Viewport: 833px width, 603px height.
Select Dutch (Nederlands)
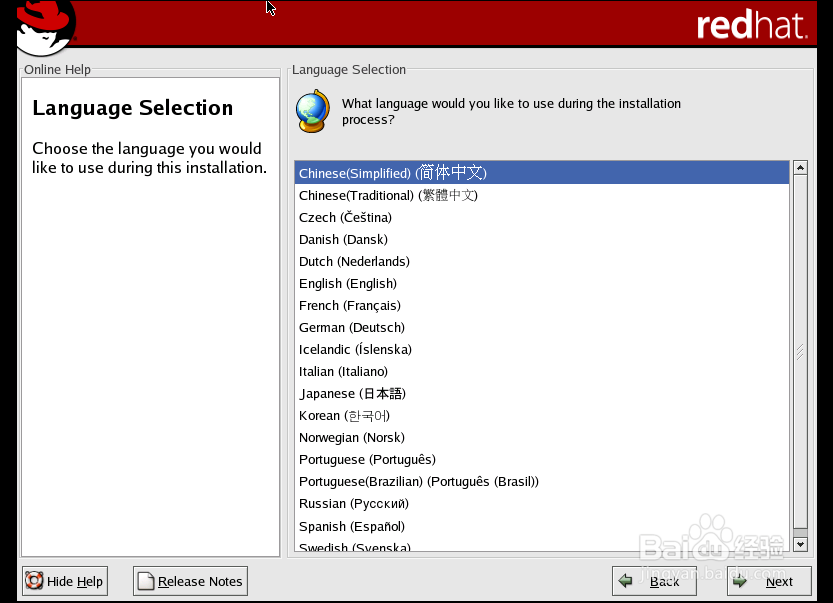tap(542, 261)
